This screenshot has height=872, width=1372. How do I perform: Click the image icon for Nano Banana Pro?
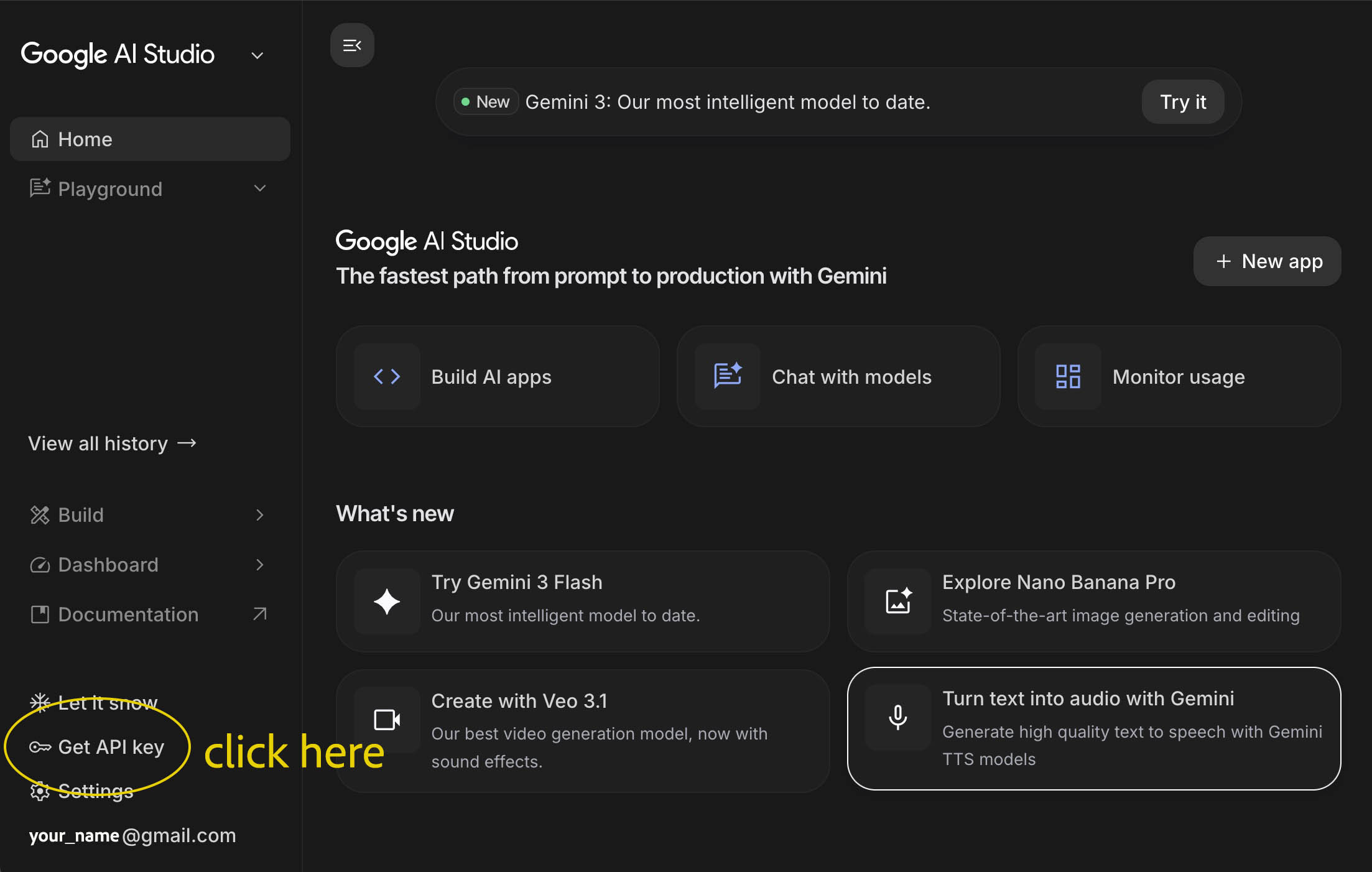(x=898, y=601)
